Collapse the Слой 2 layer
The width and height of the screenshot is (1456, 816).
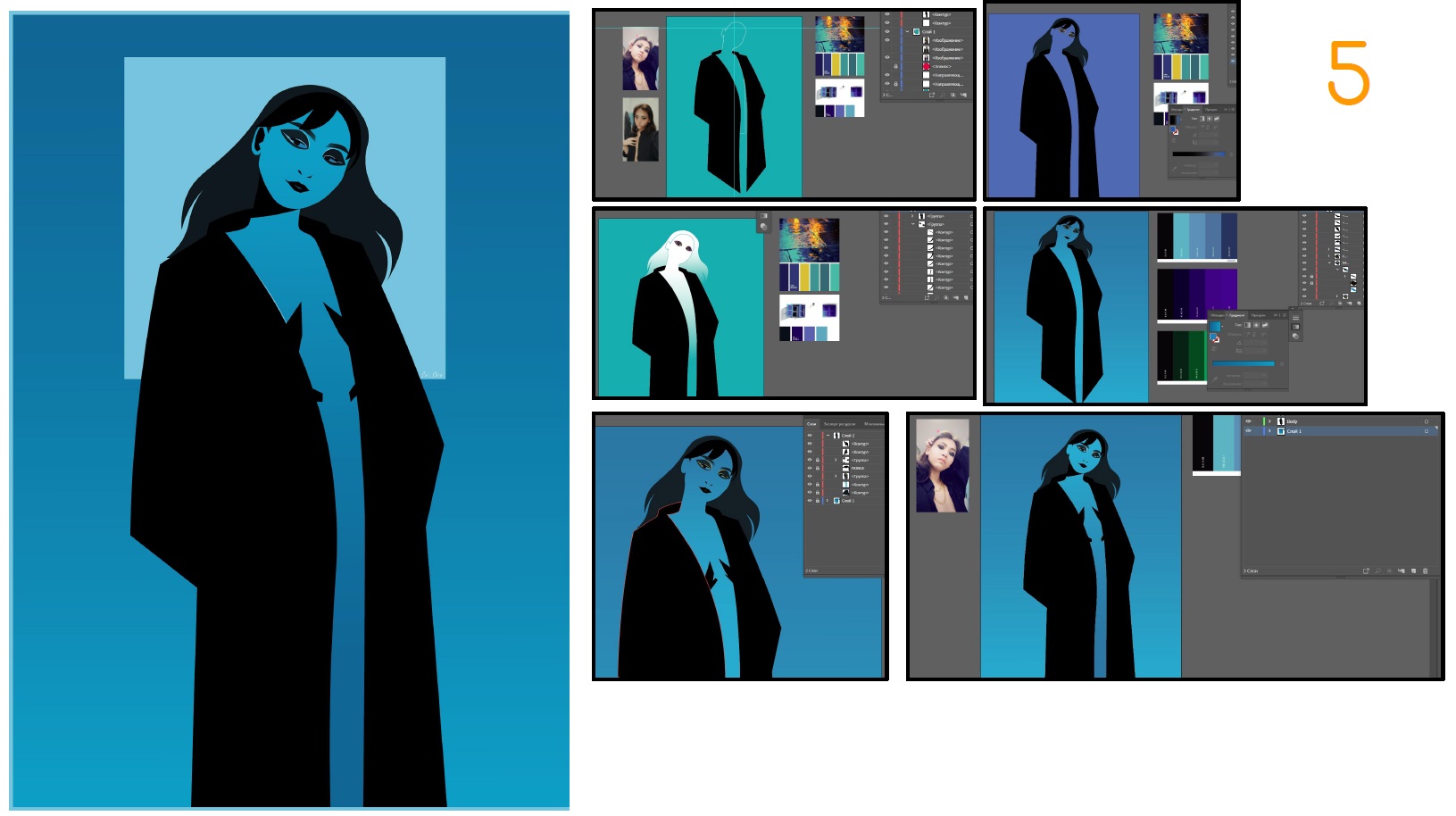tap(828, 436)
